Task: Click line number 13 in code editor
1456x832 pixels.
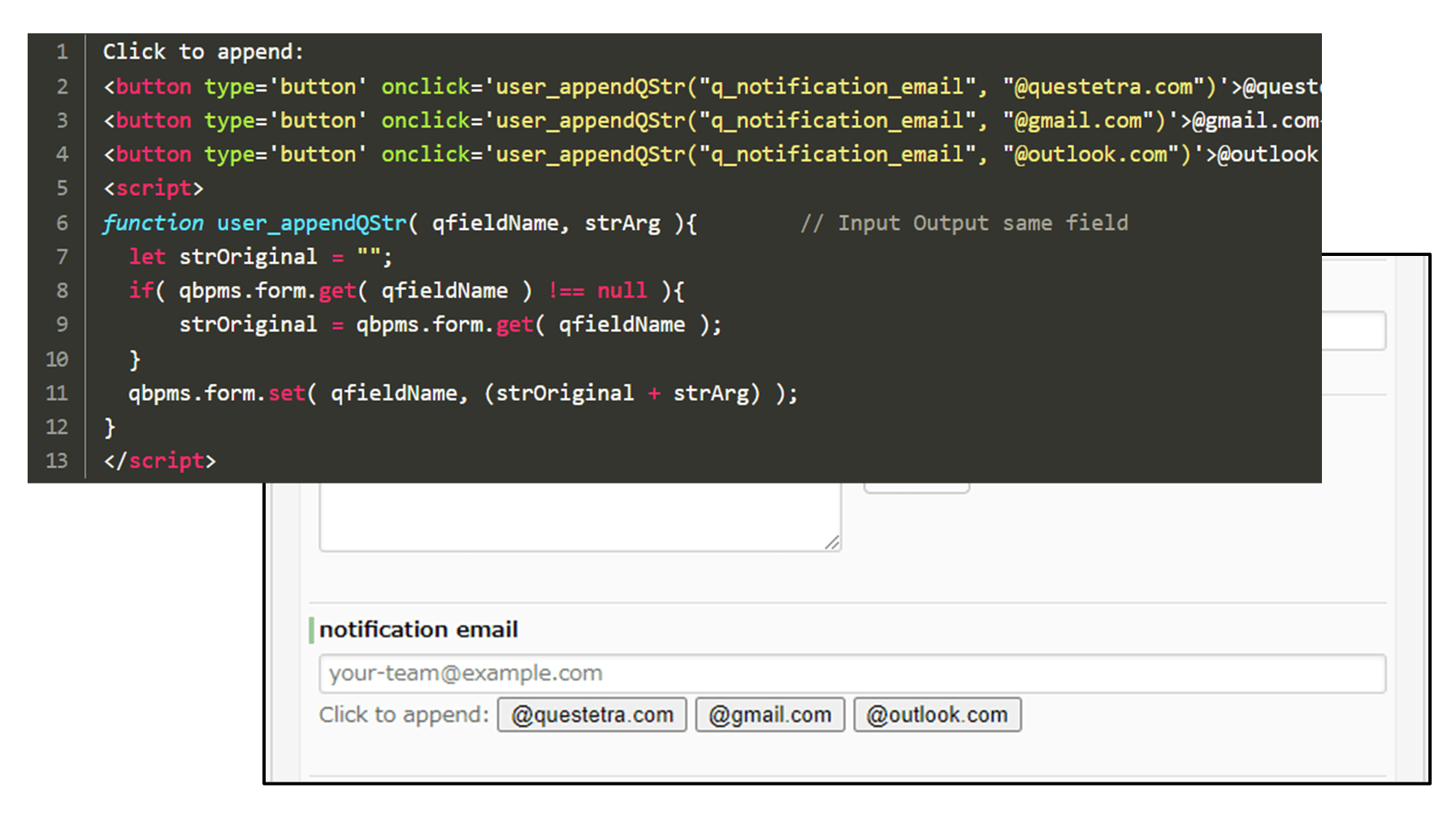Action: [x=57, y=461]
